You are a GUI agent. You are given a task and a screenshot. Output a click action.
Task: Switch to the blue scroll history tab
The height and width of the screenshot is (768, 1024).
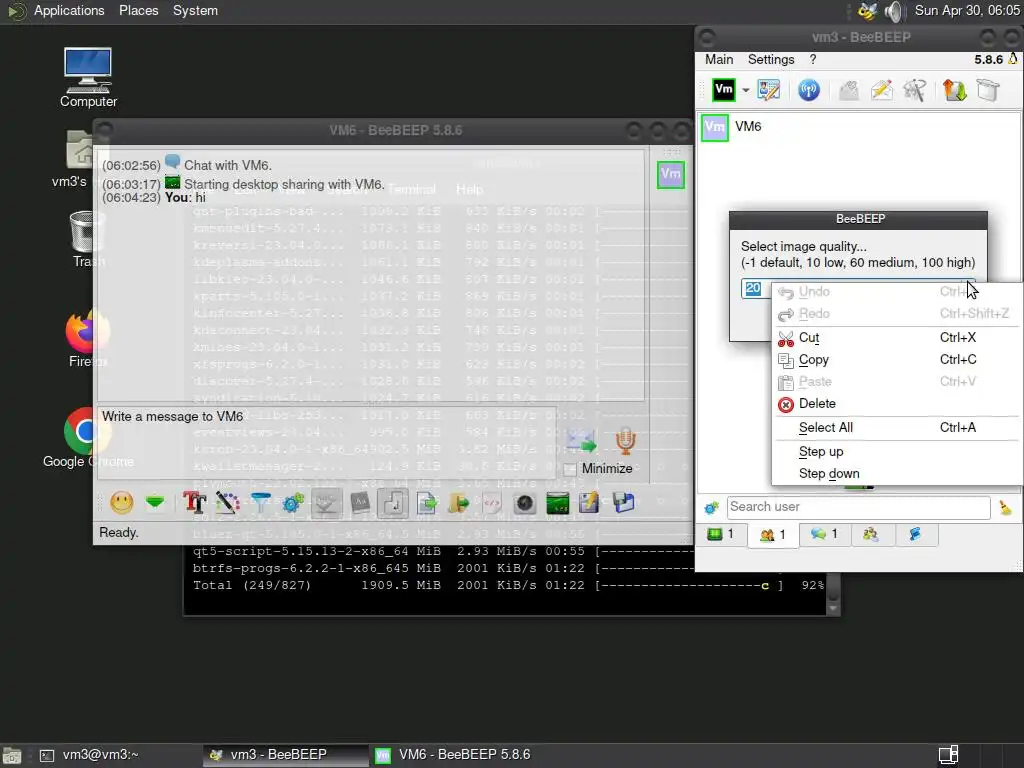[915, 534]
